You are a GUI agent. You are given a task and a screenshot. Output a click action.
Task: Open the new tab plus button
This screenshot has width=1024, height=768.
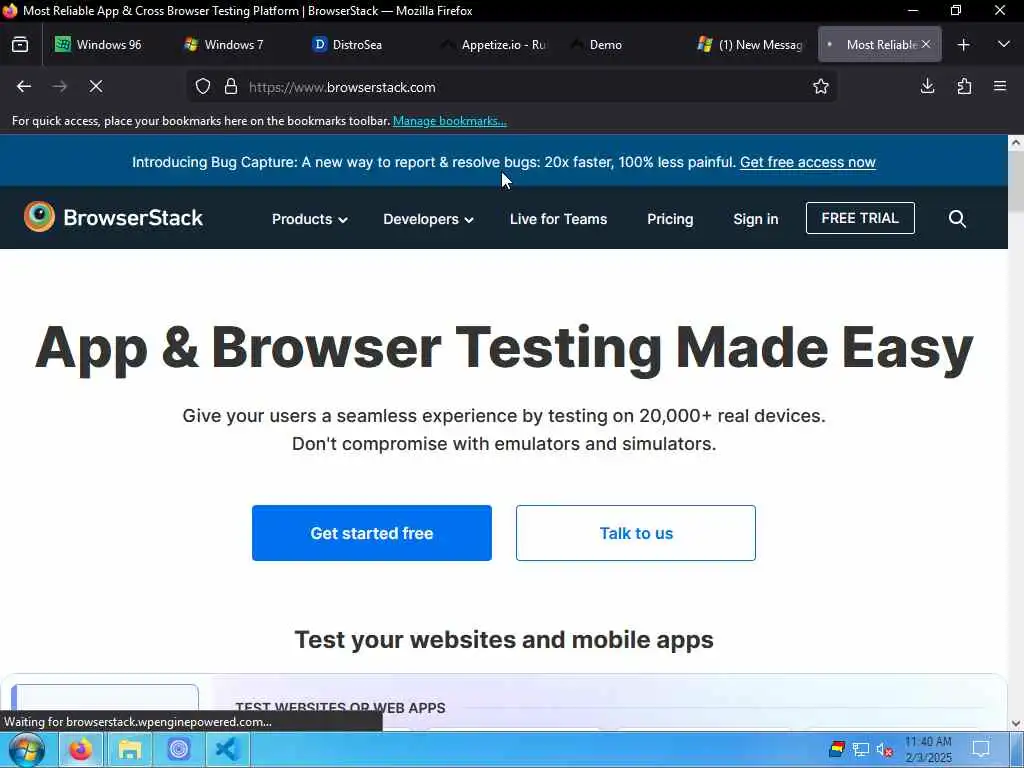point(963,44)
